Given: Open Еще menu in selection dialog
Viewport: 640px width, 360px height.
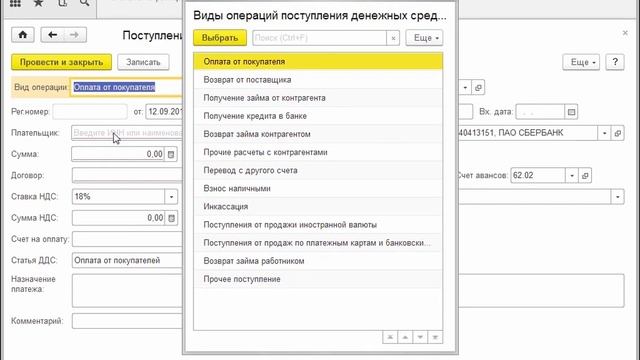Looking at the screenshot, I should coord(424,38).
